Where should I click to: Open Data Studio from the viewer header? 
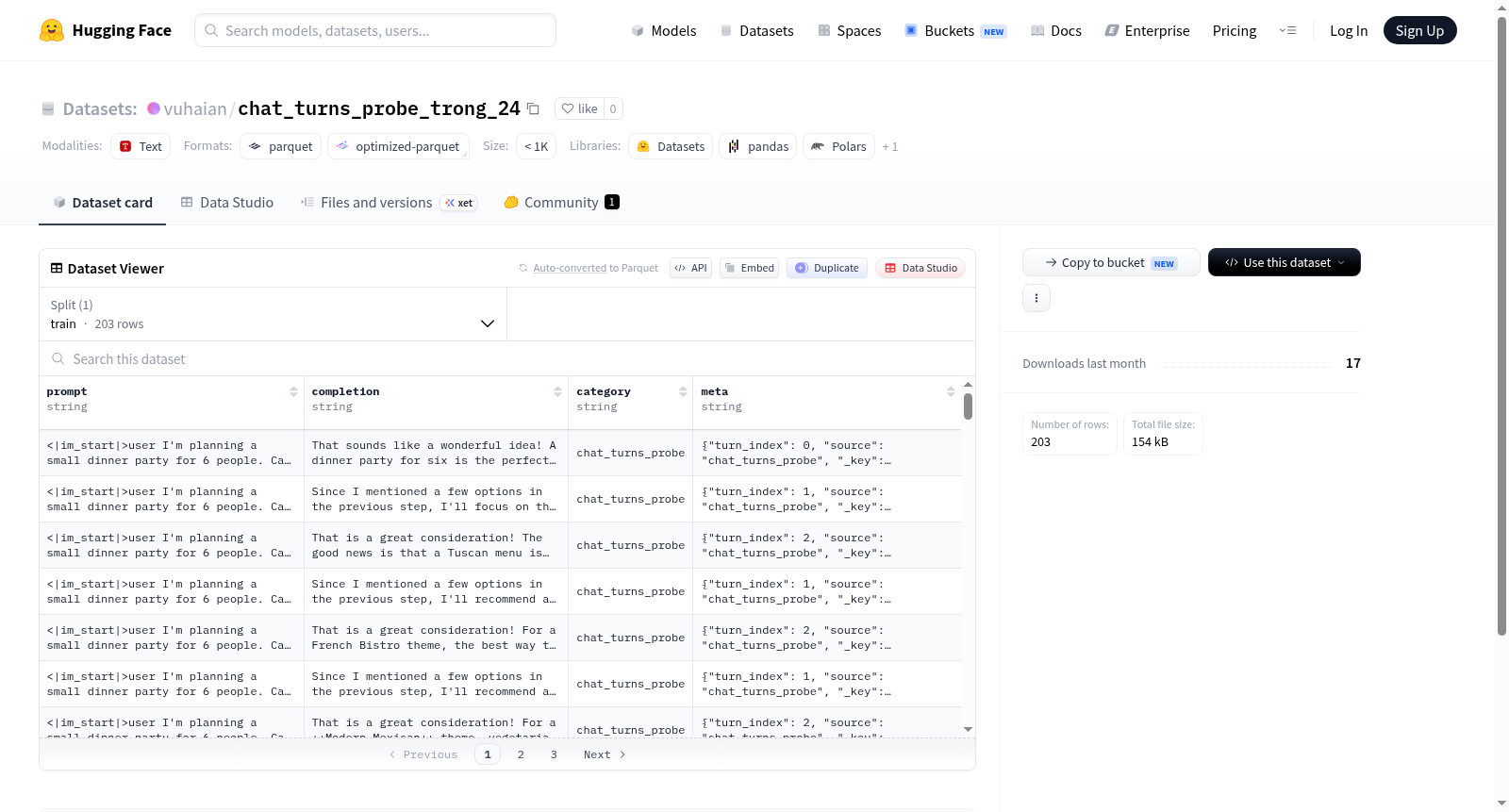pos(920,268)
